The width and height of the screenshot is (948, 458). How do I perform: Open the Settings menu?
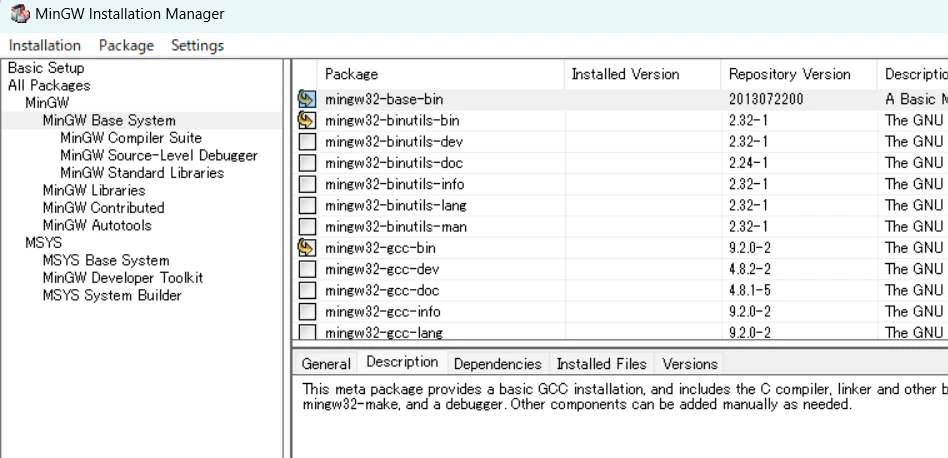click(197, 45)
